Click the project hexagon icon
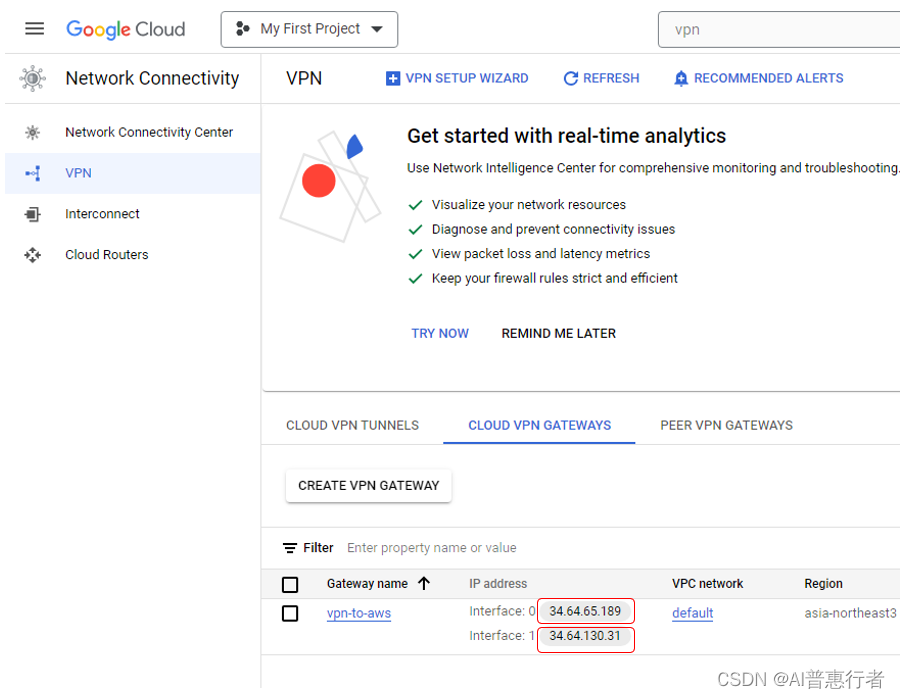 point(243,29)
